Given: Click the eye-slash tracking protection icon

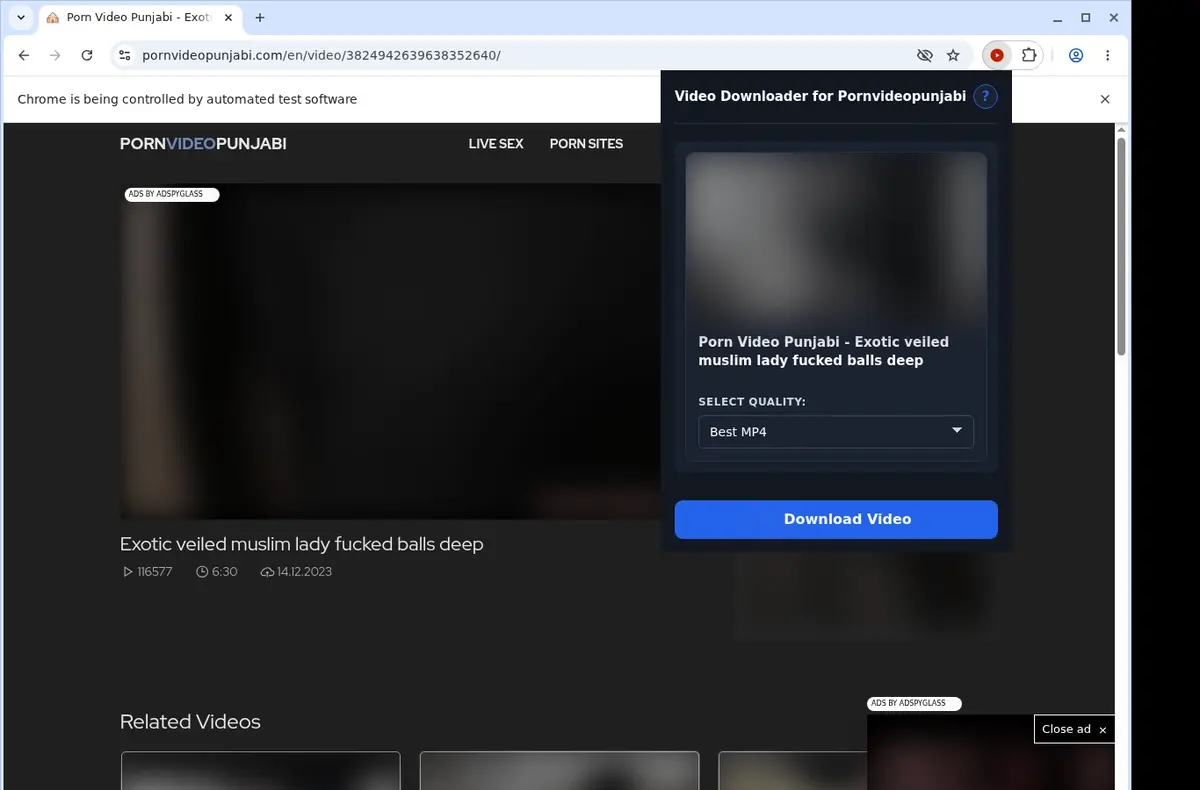Looking at the screenshot, I should (925, 55).
